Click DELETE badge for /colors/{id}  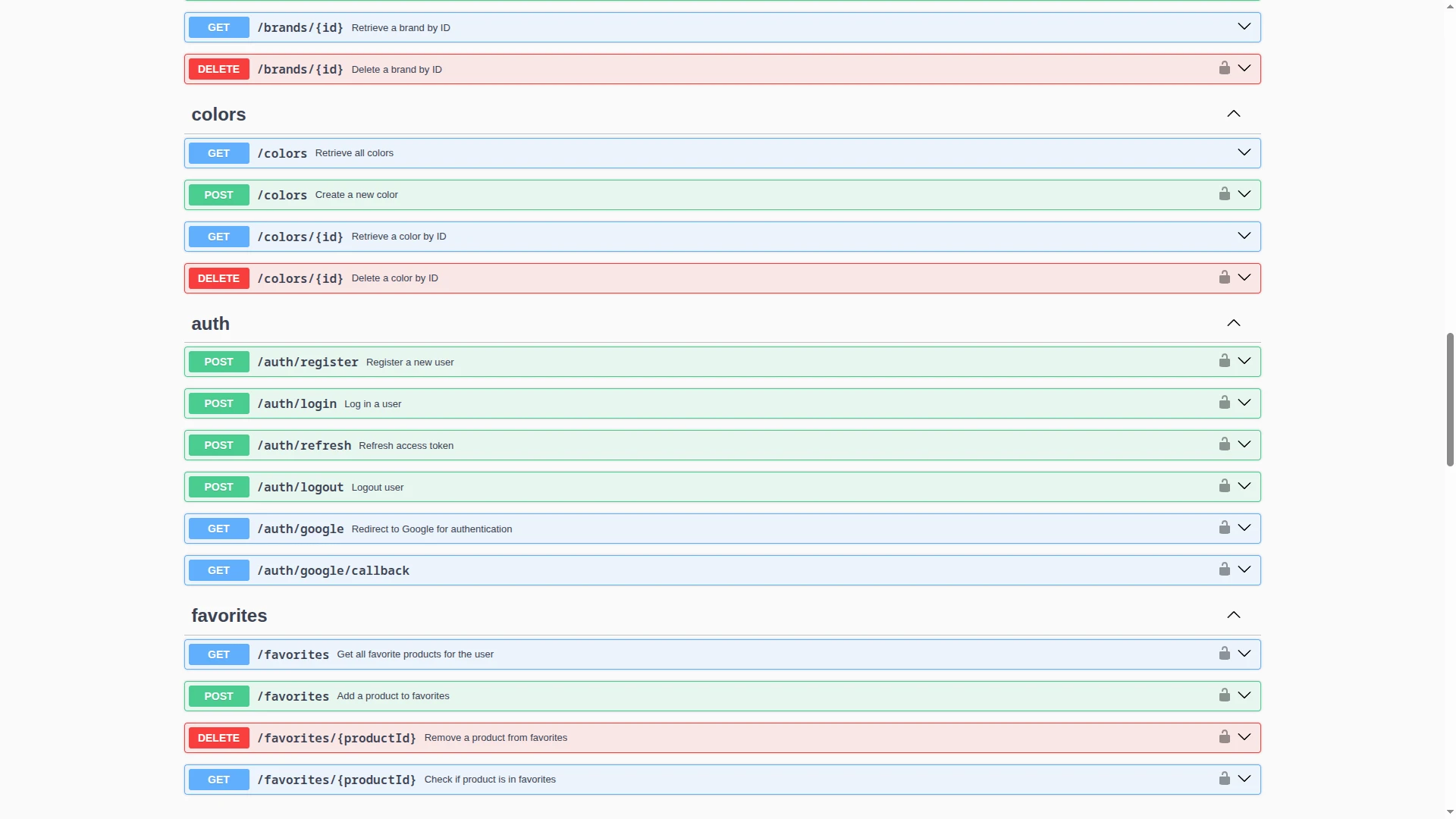click(x=218, y=278)
